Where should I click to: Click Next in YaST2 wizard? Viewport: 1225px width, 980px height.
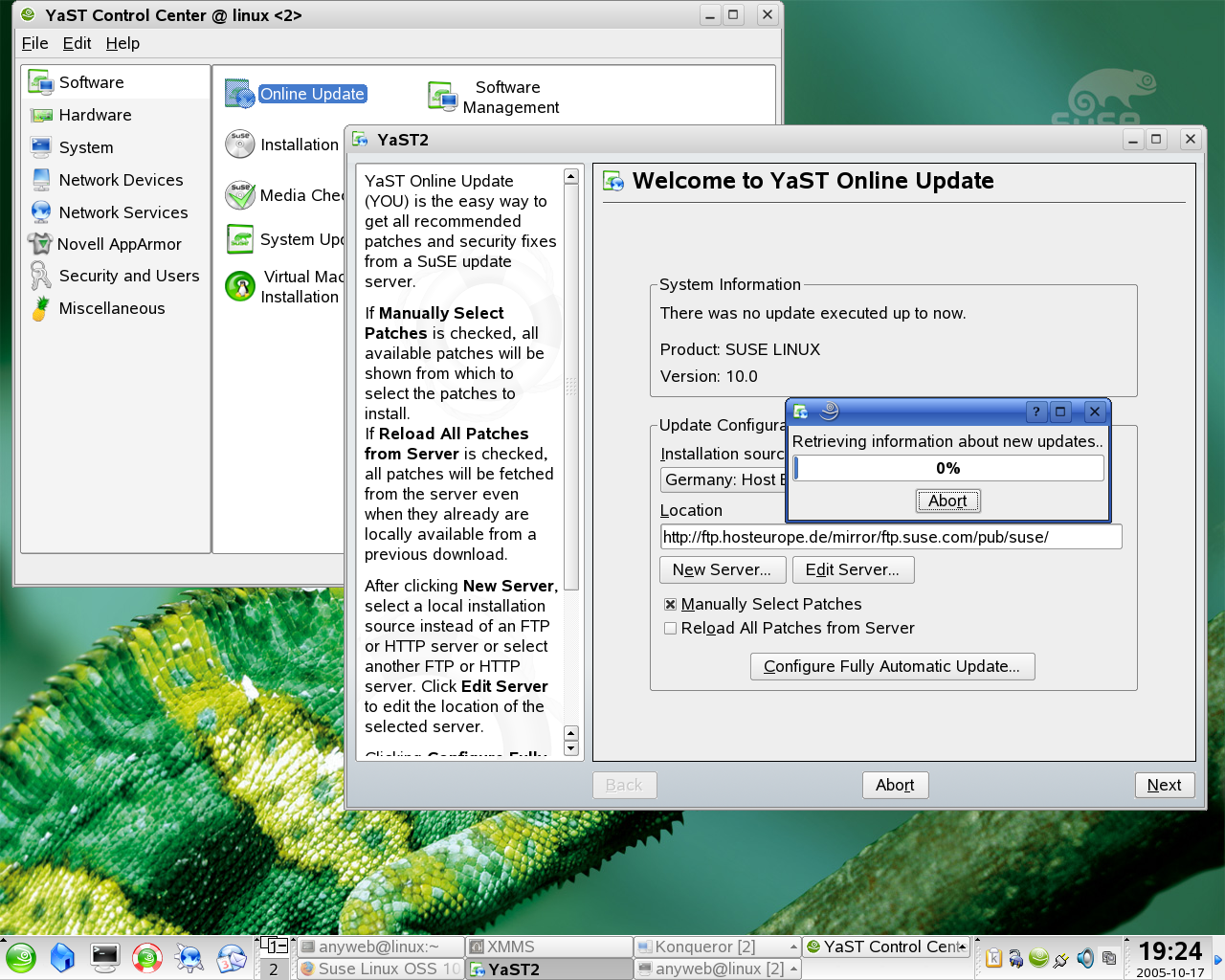click(1164, 786)
